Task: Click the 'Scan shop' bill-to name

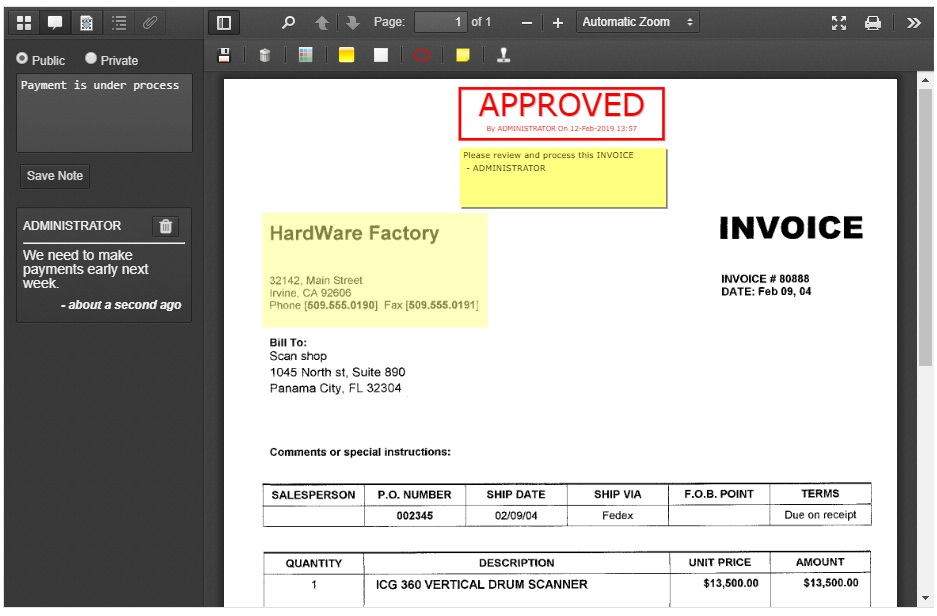Action: (x=298, y=356)
